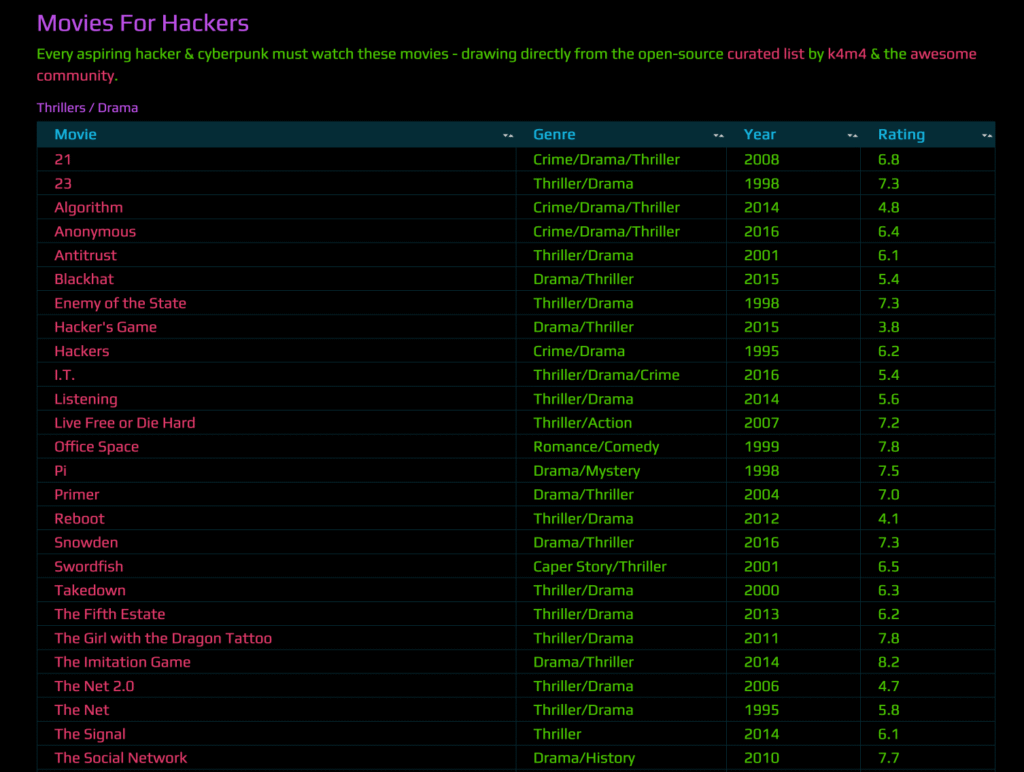Sort table by Movie header label

pyautogui.click(x=75, y=134)
